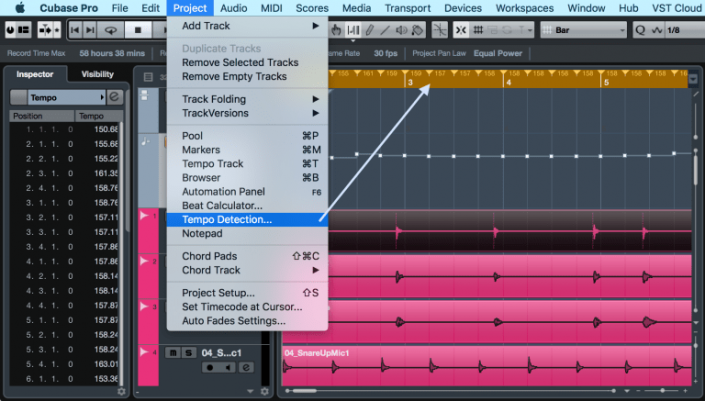Toggle monitor speaker on track 04_S...c1
Screen dimensions: 705x401
click(228, 367)
